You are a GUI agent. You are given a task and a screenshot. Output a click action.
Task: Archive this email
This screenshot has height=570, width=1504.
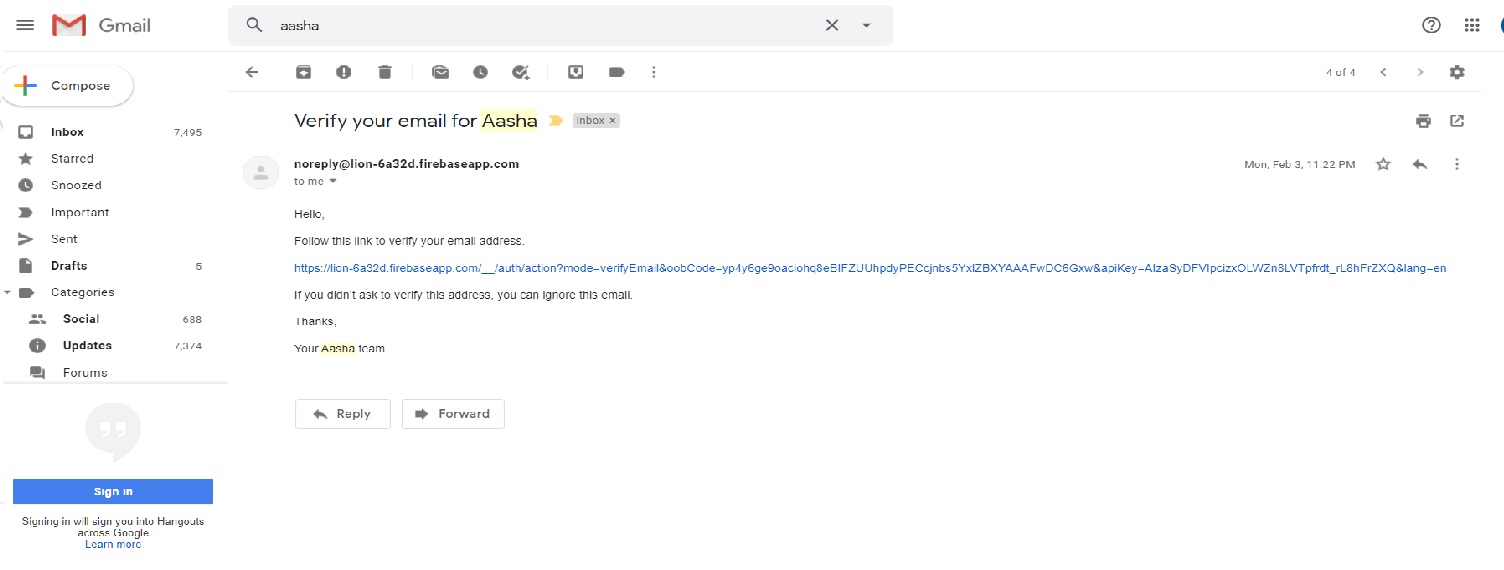tap(303, 72)
